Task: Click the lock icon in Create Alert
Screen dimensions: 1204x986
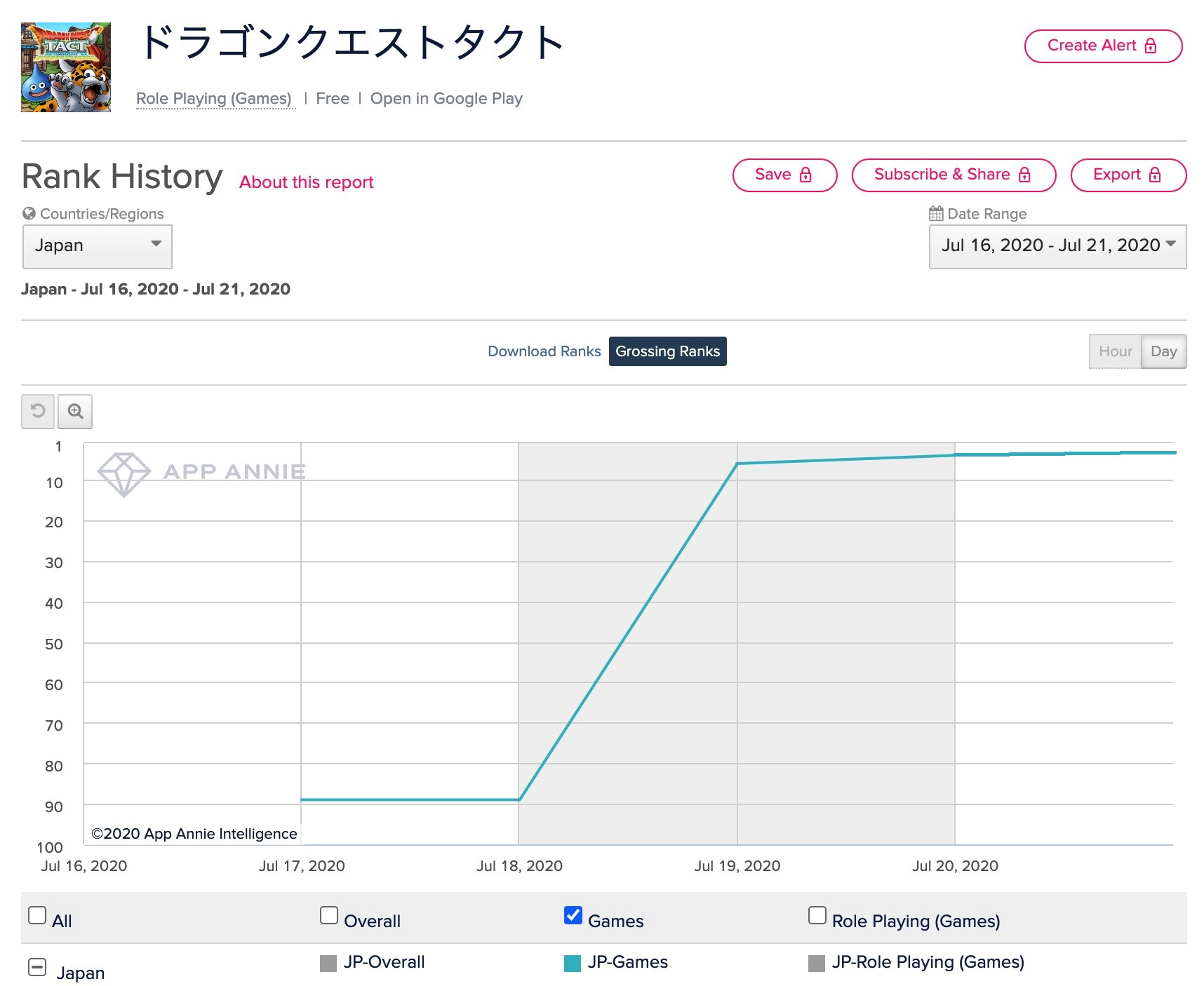Action: click(1150, 46)
